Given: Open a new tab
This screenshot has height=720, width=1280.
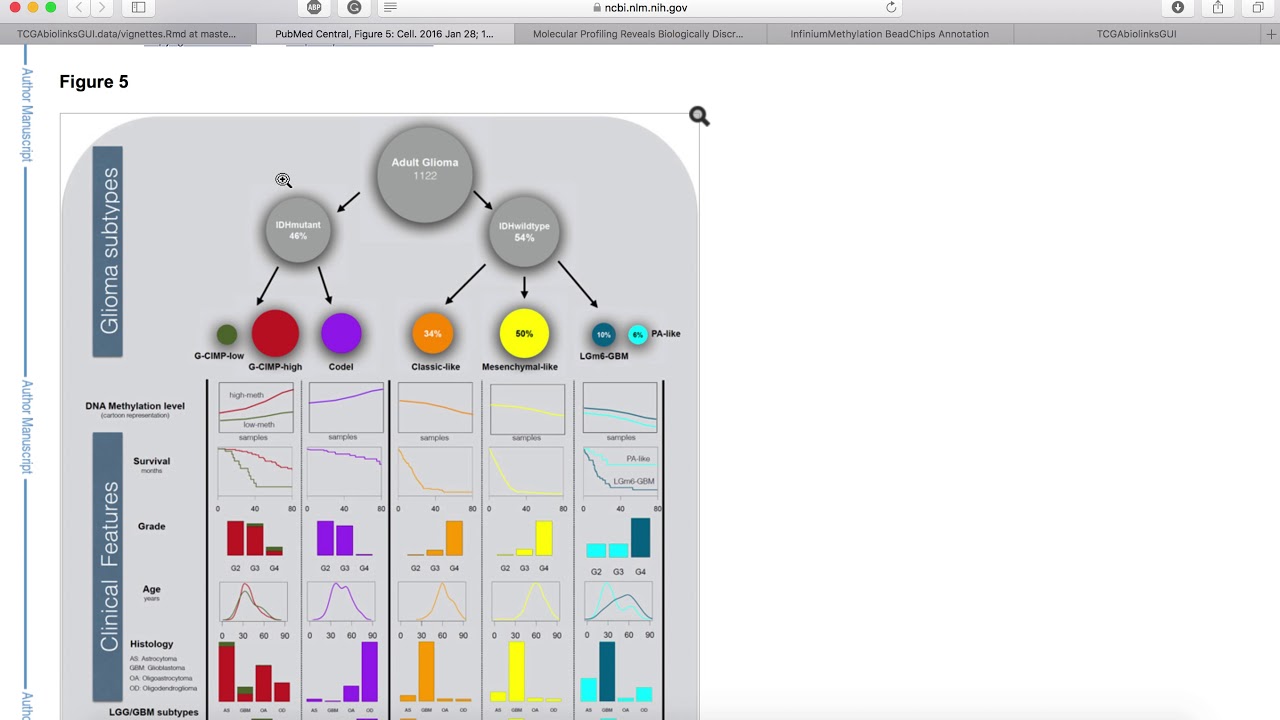Looking at the screenshot, I should (x=1271, y=34).
